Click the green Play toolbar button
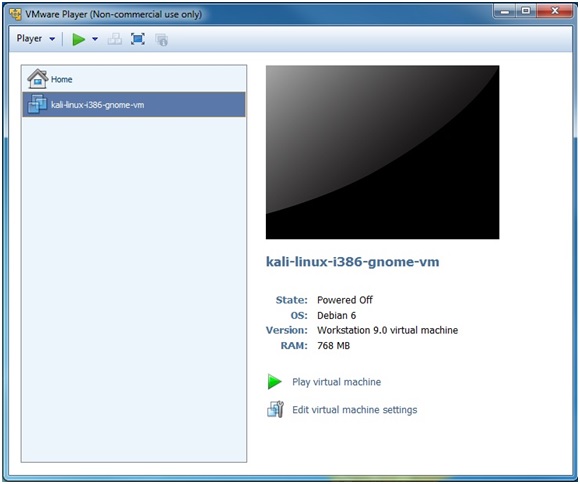Image resolution: width=580 pixels, height=484 pixels. [78, 39]
